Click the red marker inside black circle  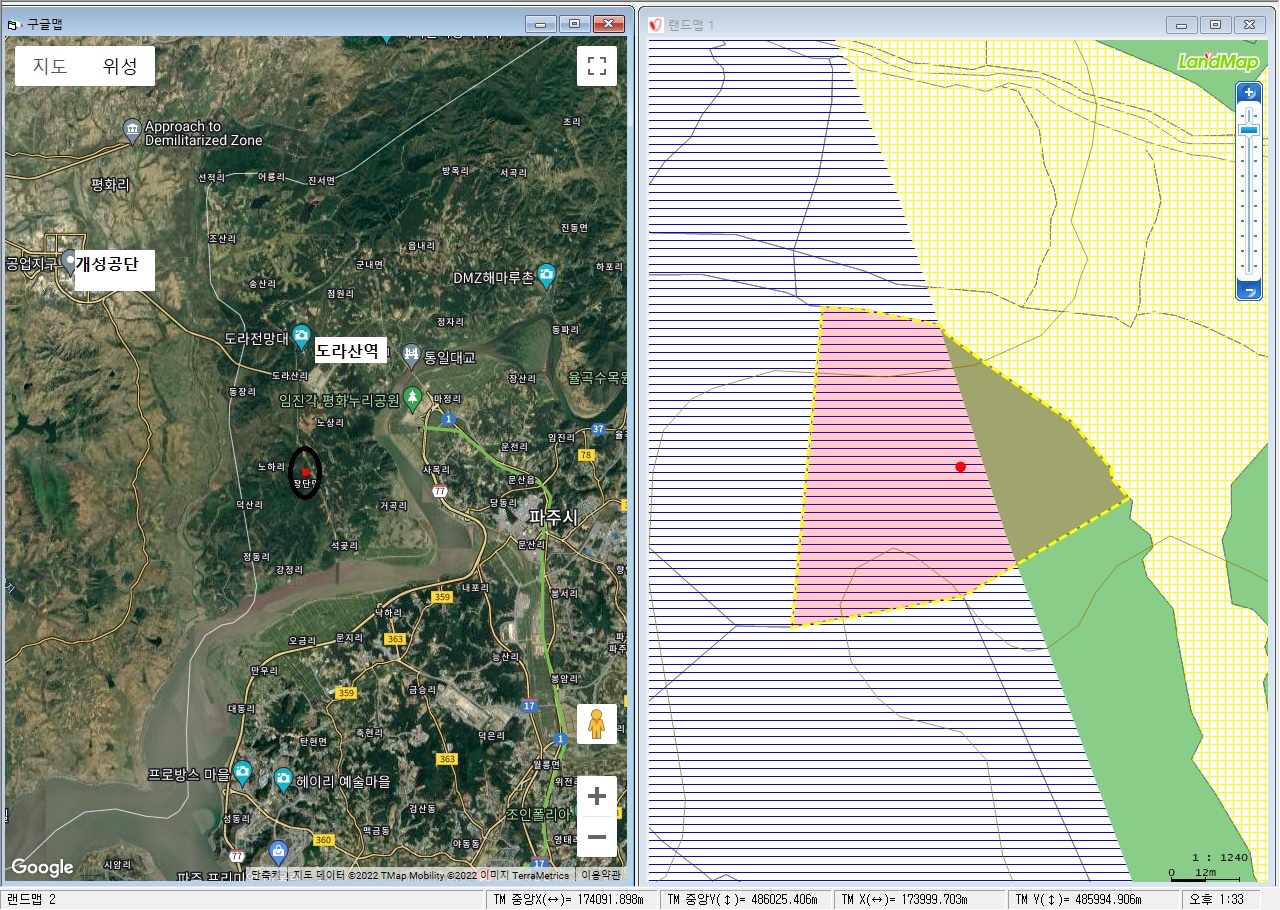(x=305, y=472)
